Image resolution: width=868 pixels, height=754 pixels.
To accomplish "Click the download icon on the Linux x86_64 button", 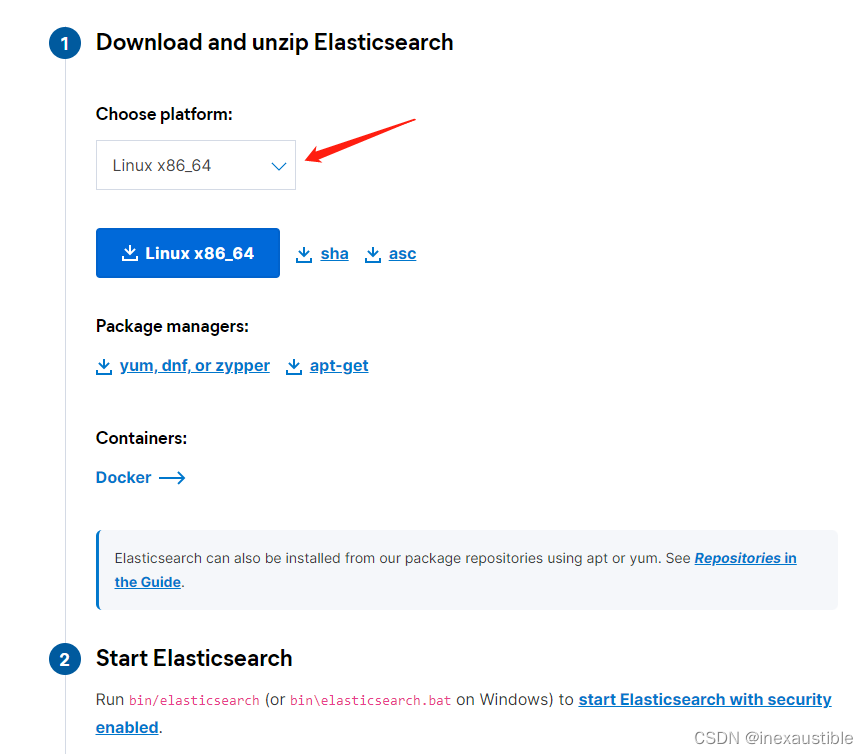I will click(131, 253).
